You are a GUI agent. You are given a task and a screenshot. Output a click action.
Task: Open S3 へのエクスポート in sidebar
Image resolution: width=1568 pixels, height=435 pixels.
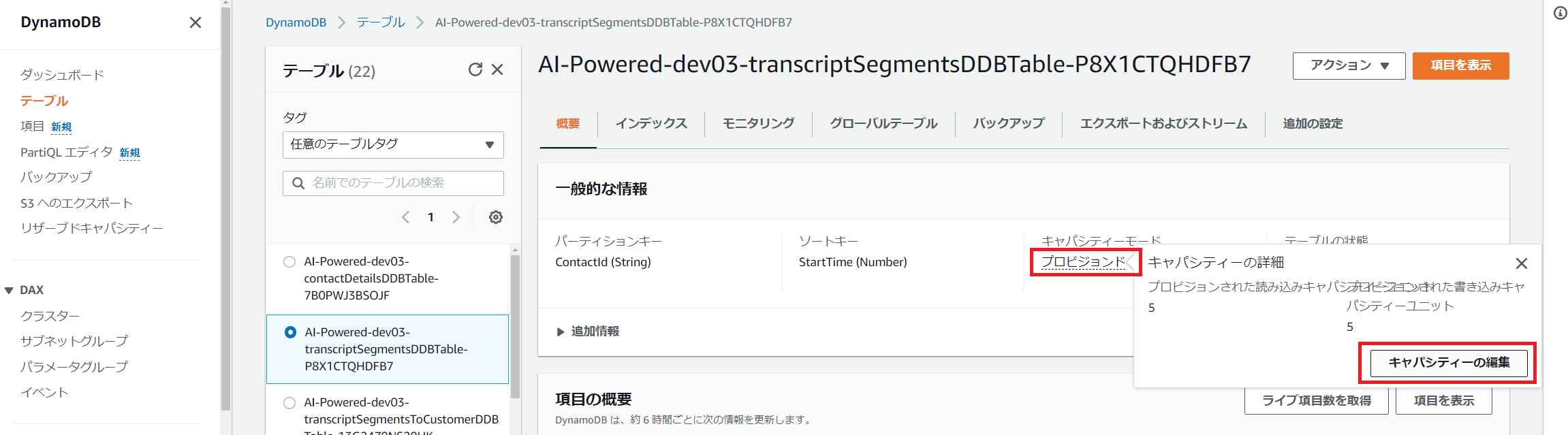click(x=76, y=203)
